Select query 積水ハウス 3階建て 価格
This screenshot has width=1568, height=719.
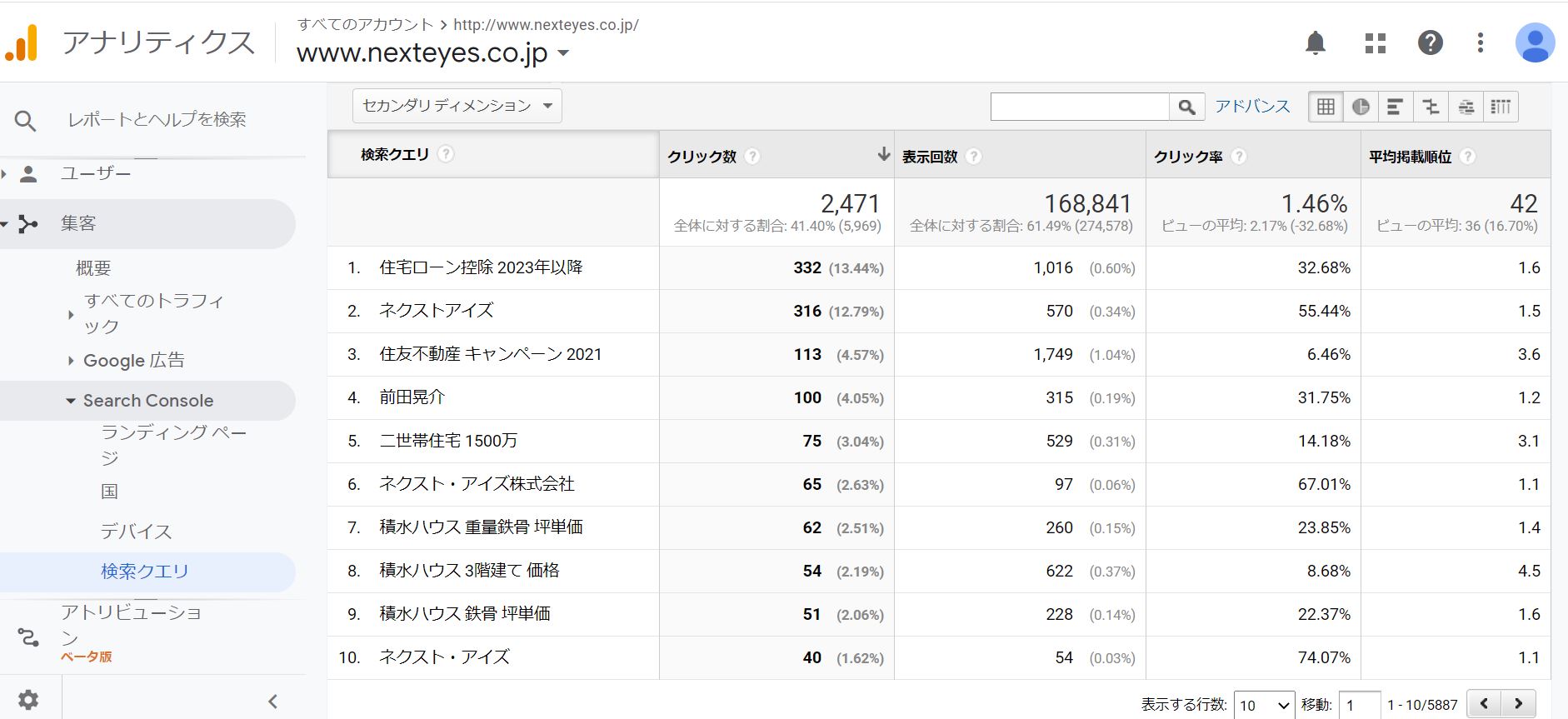pyautogui.click(x=469, y=571)
